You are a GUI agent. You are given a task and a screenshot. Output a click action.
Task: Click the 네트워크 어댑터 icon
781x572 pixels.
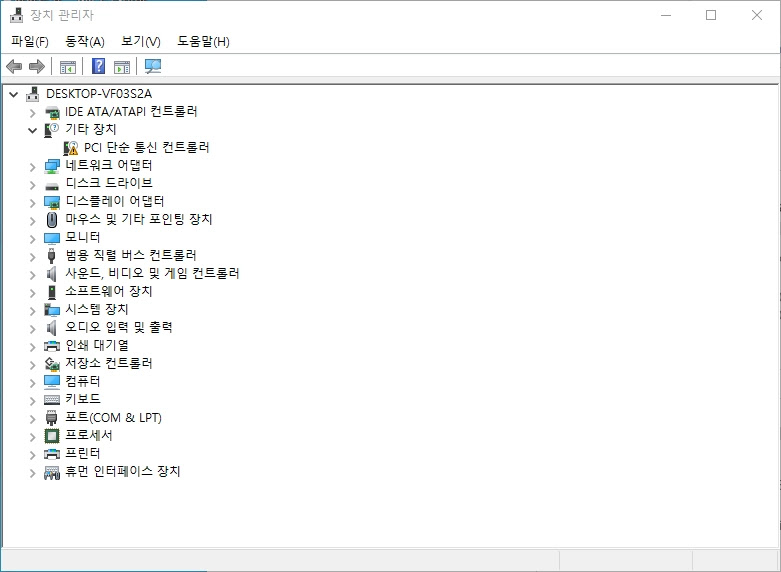52,166
